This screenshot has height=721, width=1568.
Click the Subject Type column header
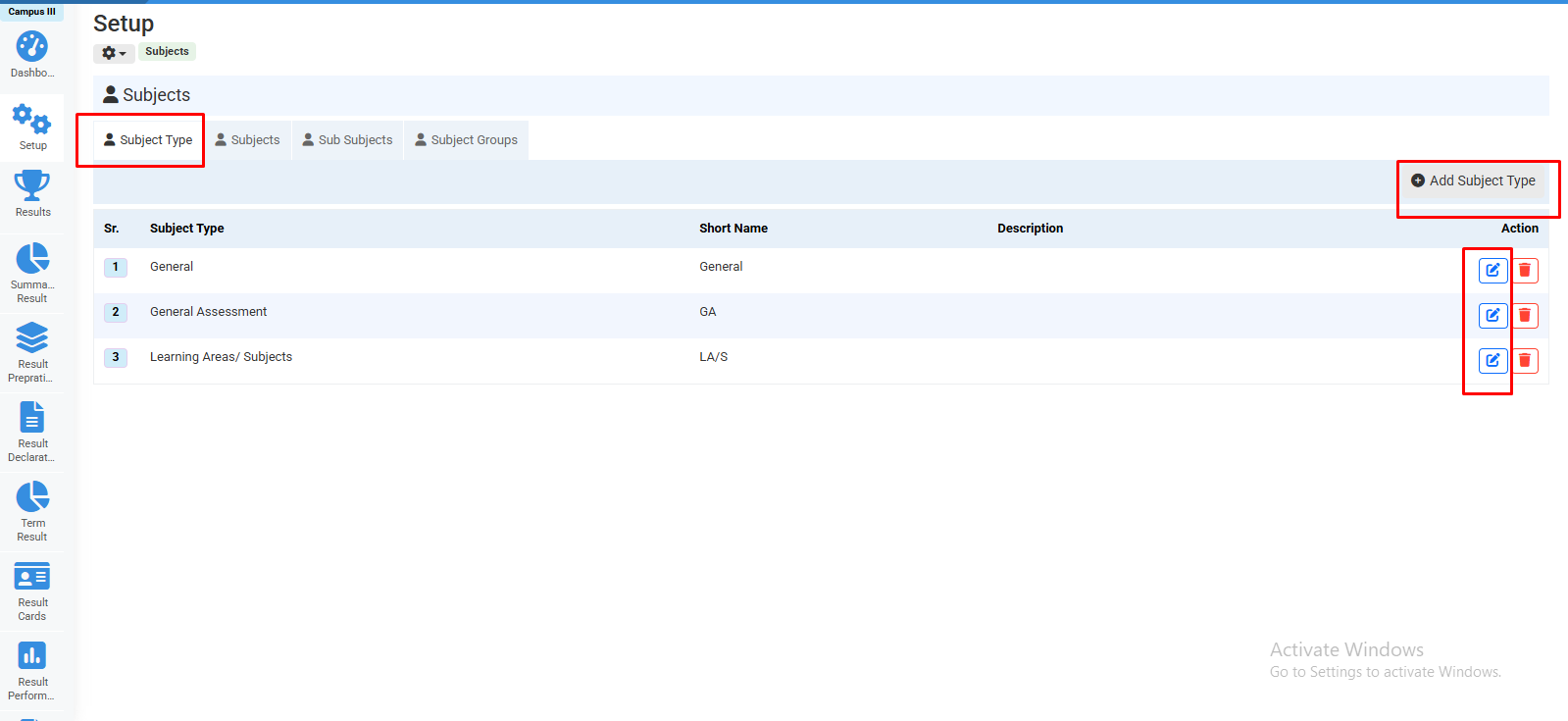click(187, 229)
